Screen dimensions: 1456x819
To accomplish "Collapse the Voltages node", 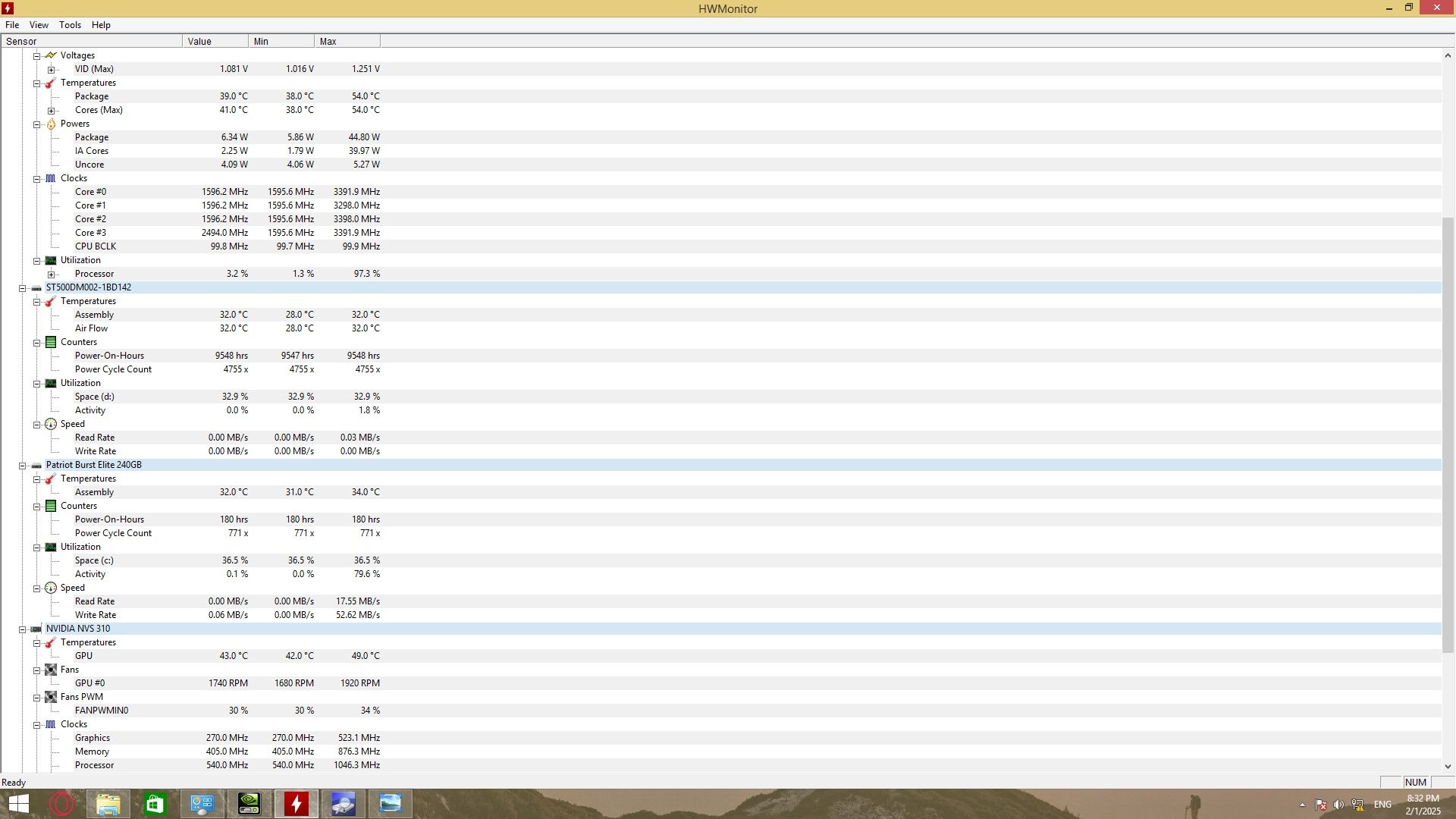I will tap(36, 56).
